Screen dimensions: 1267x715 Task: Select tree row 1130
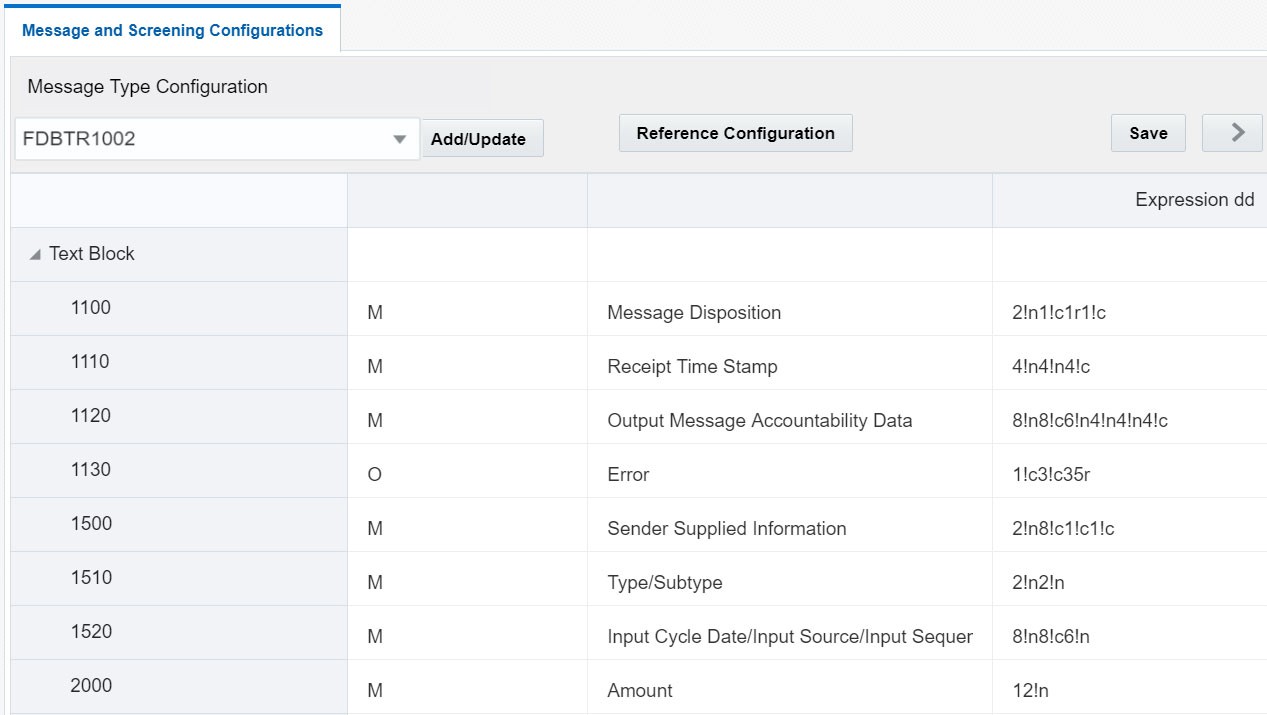click(90, 470)
